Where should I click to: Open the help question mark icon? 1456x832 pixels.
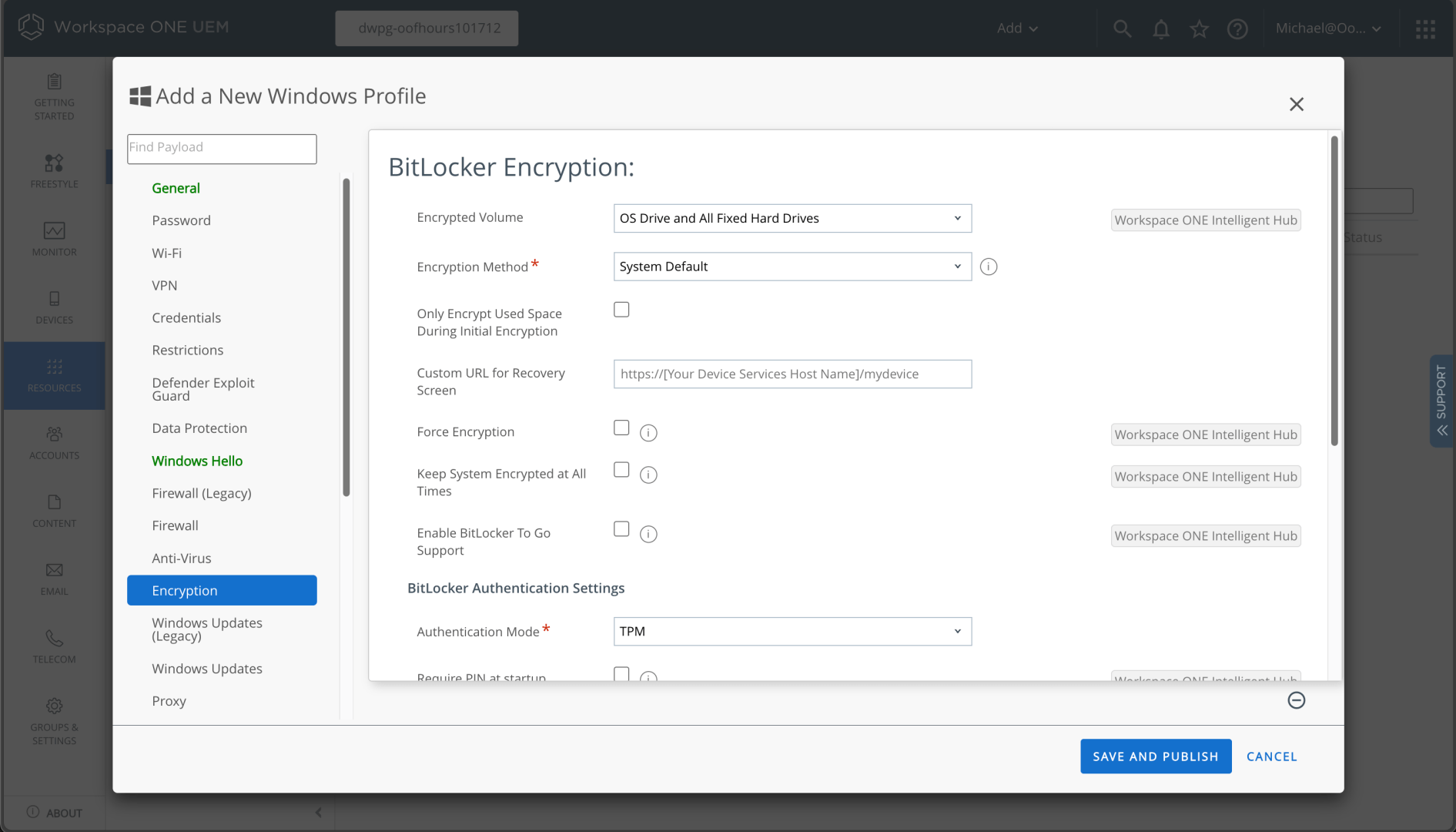pos(1237,29)
